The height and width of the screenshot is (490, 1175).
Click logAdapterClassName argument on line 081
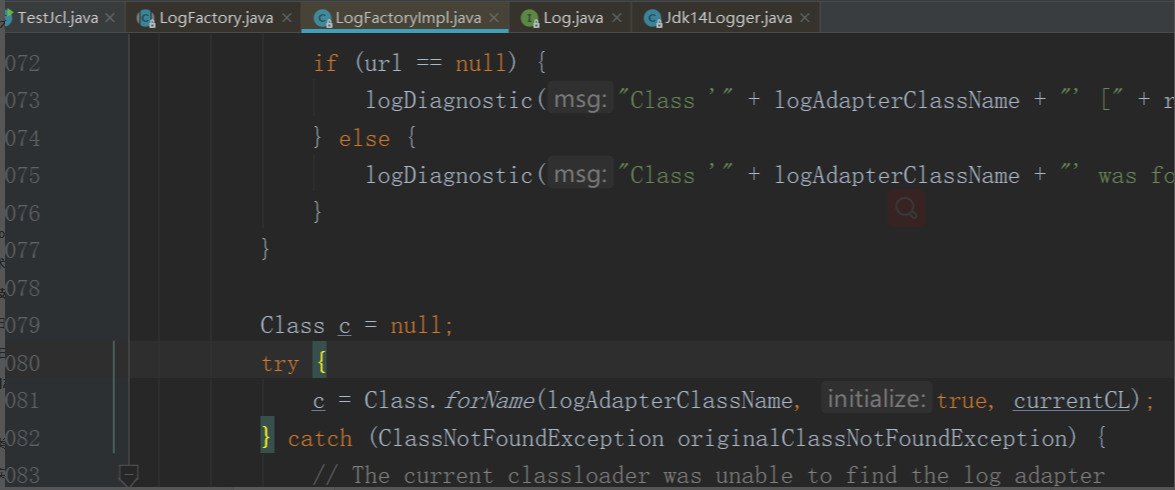point(671,401)
